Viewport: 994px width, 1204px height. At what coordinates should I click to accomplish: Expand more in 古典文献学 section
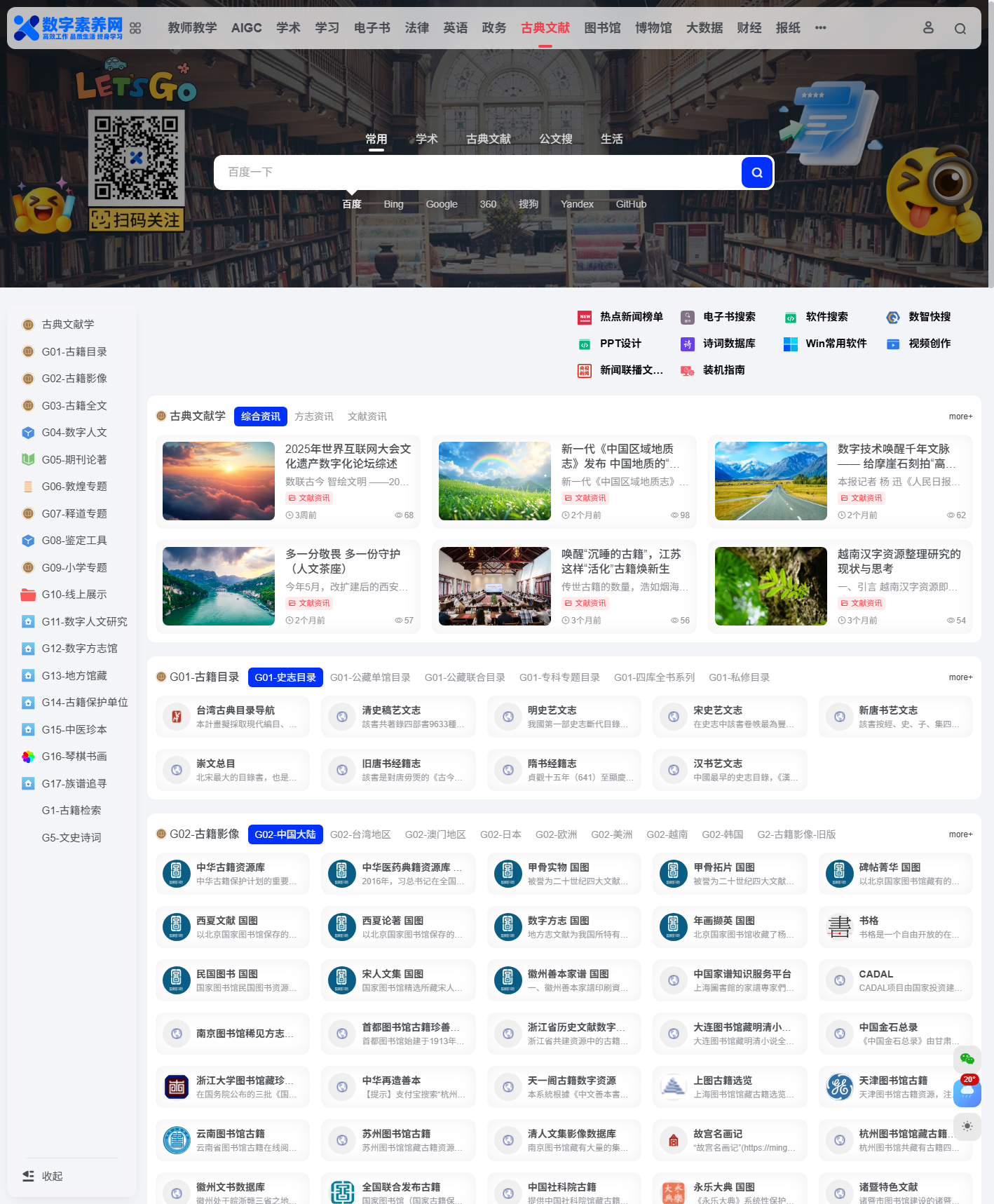(x=960, y=417)
